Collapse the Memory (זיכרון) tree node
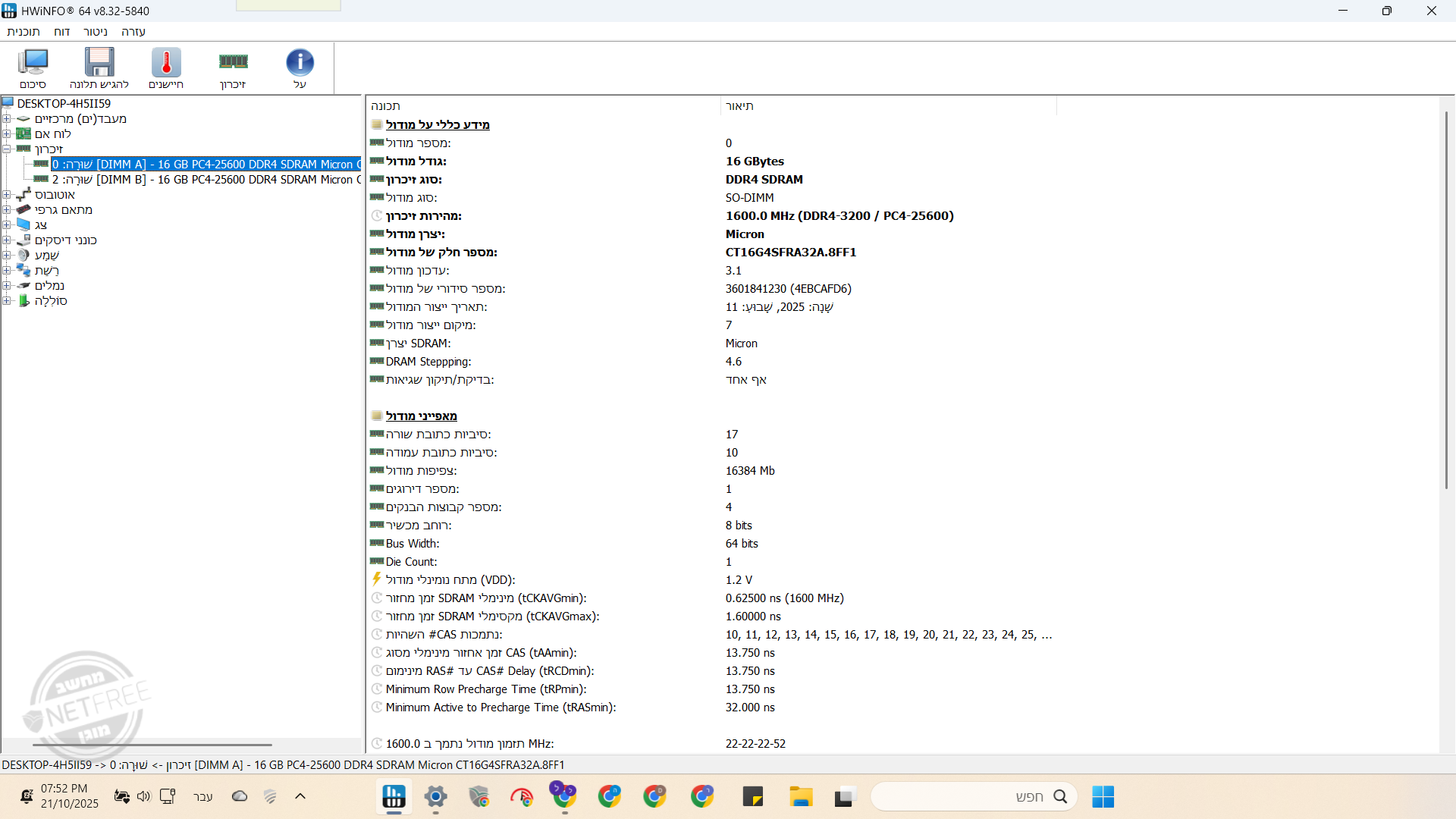The height and width of the screenshot is (819, 1456). click(7, 149)
